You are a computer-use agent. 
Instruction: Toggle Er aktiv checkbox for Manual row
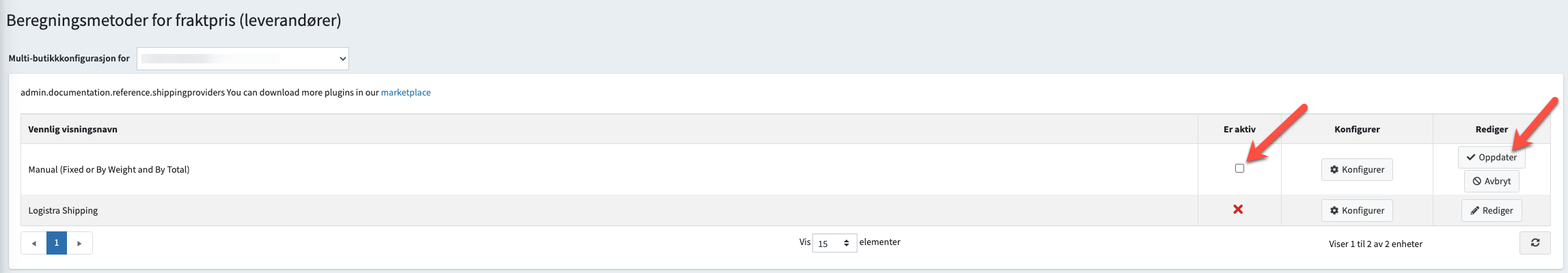pyautogui.click(x=1239, y=169)
